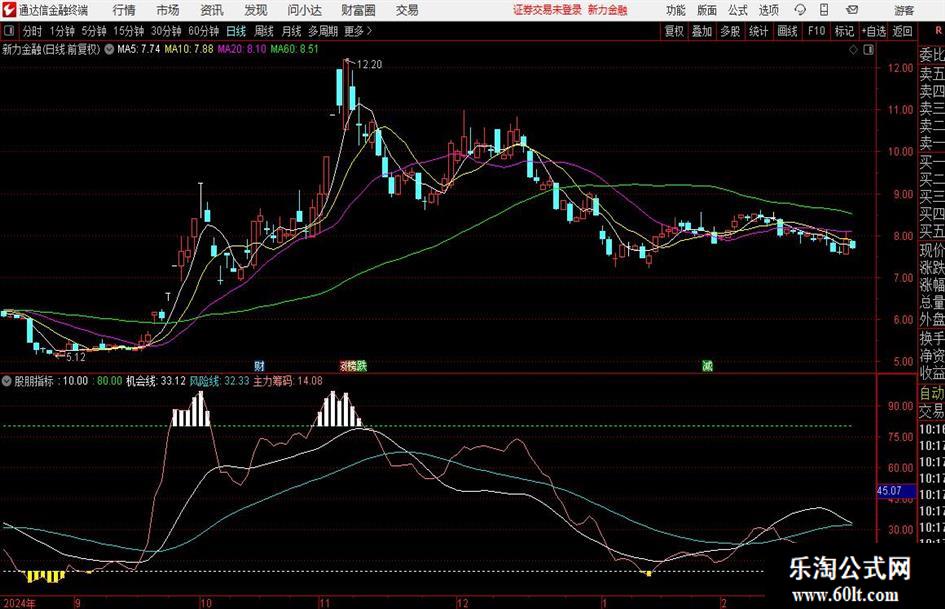Click the 画线 toolbar button
Image resolution: width=945 pixels, height=609 pixels.
tap(787, 31)
